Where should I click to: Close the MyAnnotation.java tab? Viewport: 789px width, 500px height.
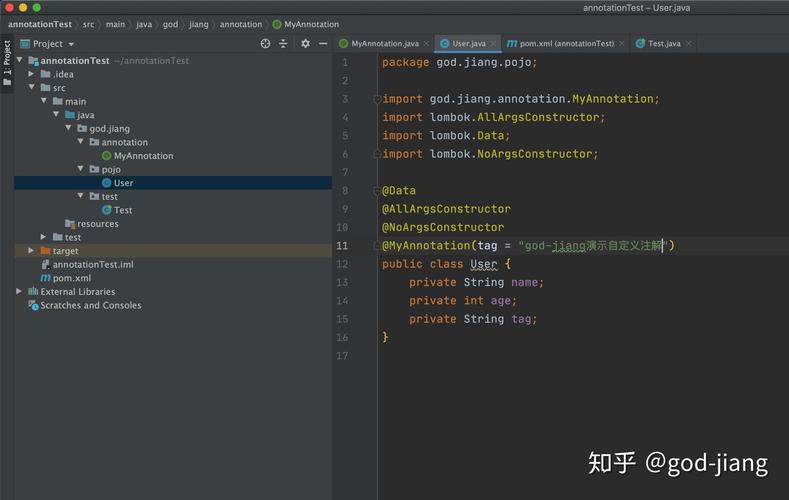426,44
